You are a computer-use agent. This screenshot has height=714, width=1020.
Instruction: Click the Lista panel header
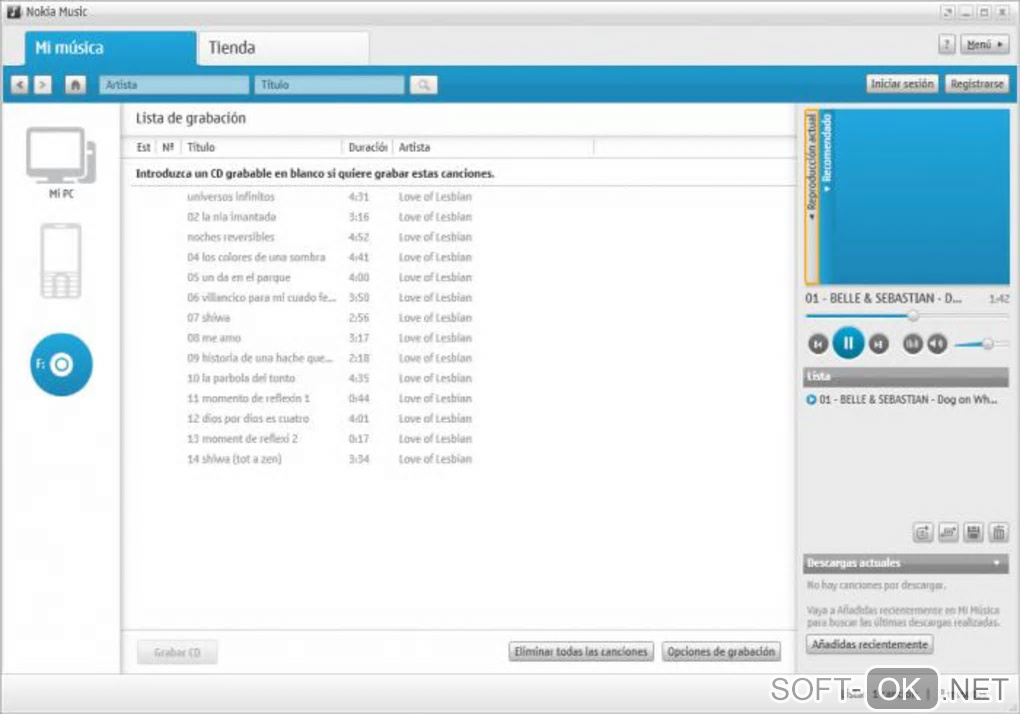(x=906, y=377)
